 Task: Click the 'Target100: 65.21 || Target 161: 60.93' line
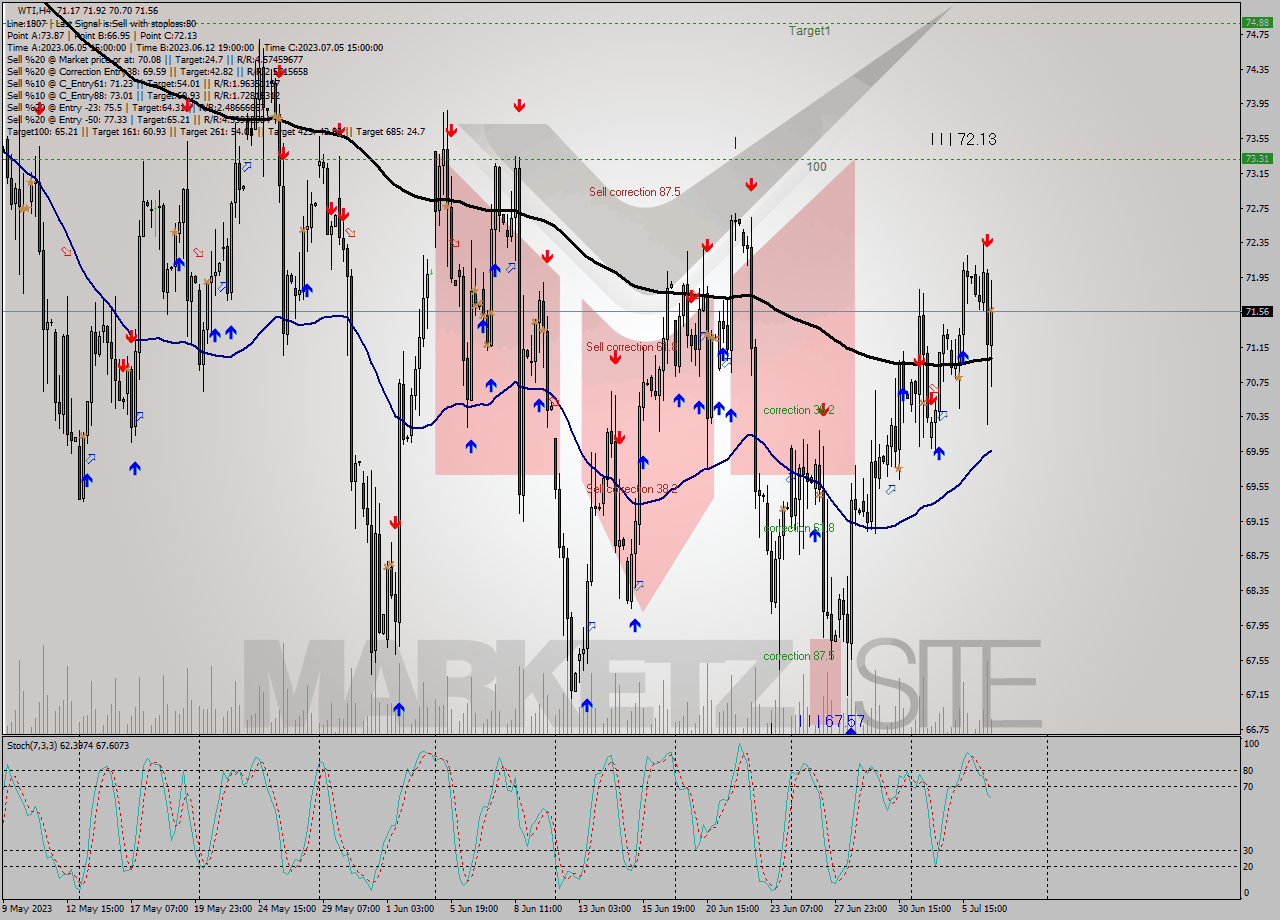pyautogui.click(x=215, y=131)
